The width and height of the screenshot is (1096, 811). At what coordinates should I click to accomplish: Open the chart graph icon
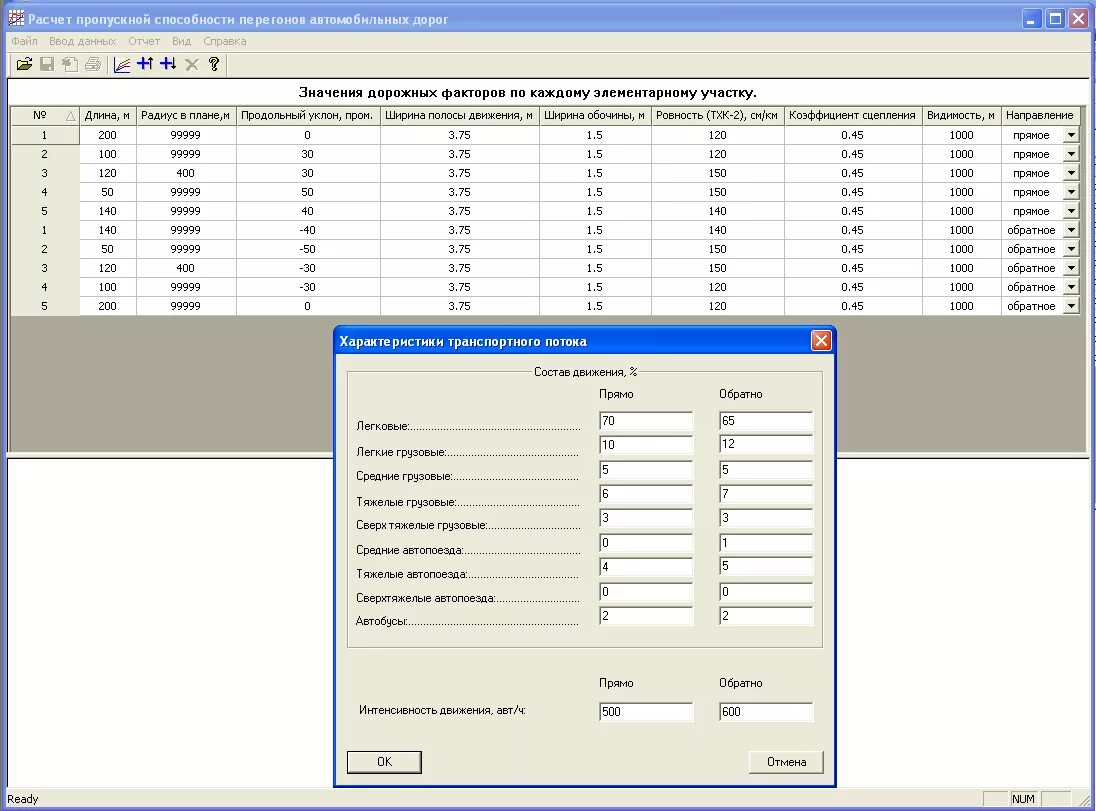(x=122, y=64)
